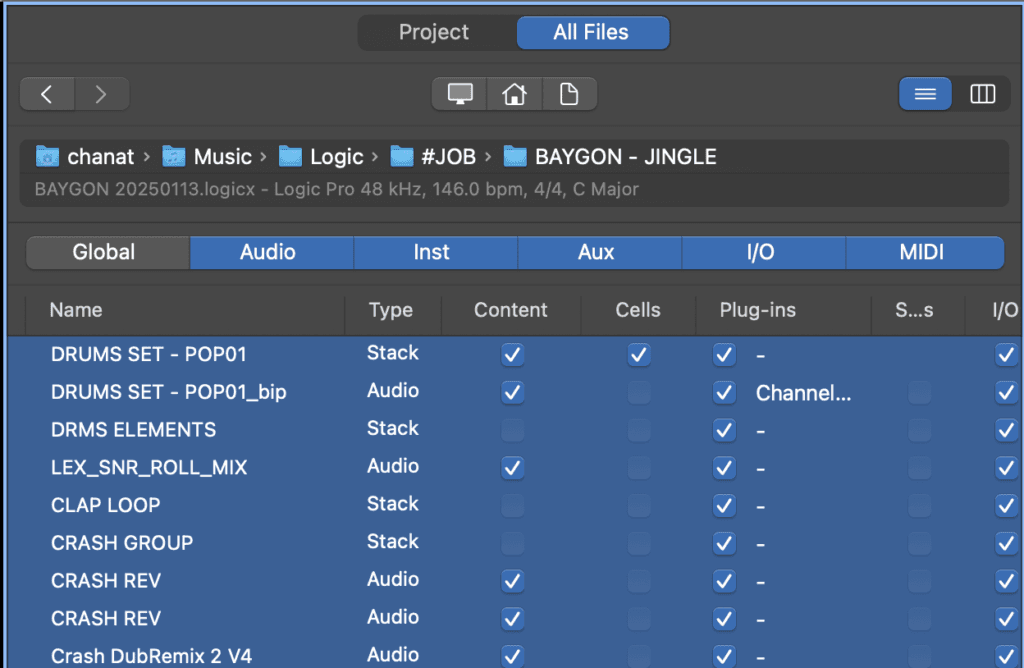Click the Logic path label
This screenshot has height=668, width=1024.
[336, 157]
